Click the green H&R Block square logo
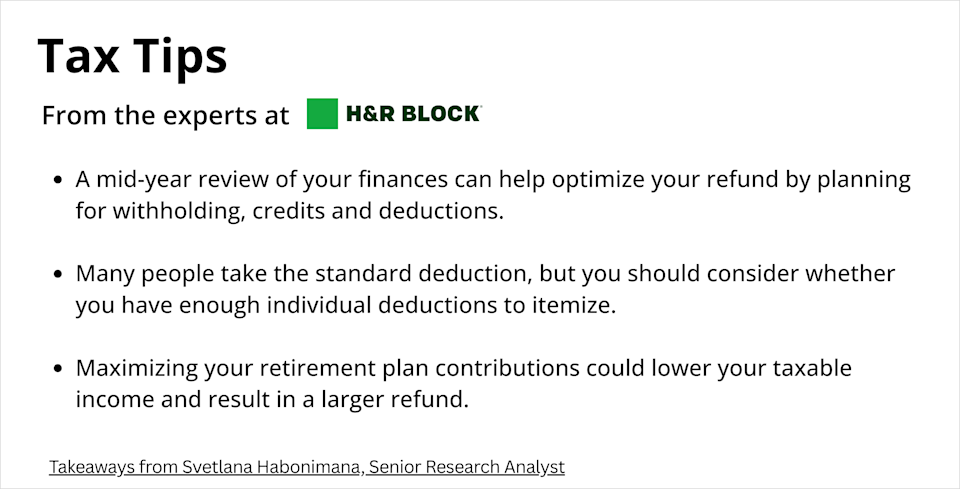 click(322, 114)
